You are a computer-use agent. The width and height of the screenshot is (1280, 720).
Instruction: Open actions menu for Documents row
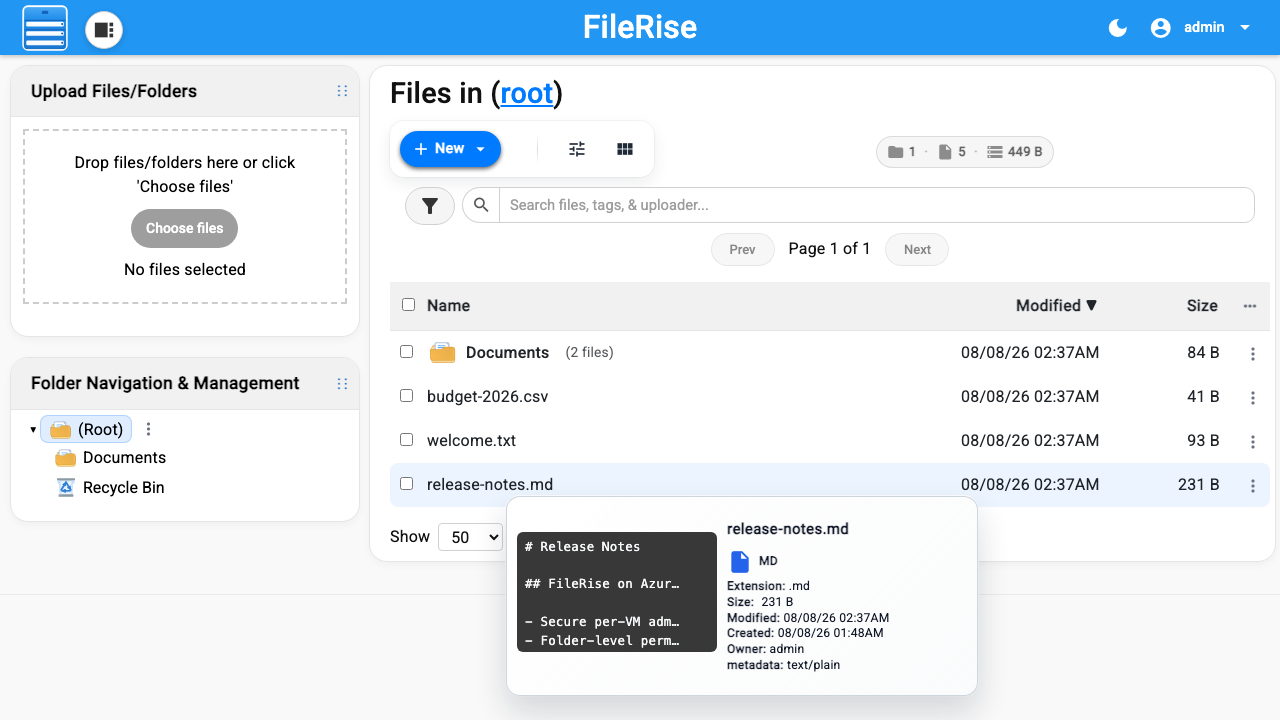pos(1253,354)
